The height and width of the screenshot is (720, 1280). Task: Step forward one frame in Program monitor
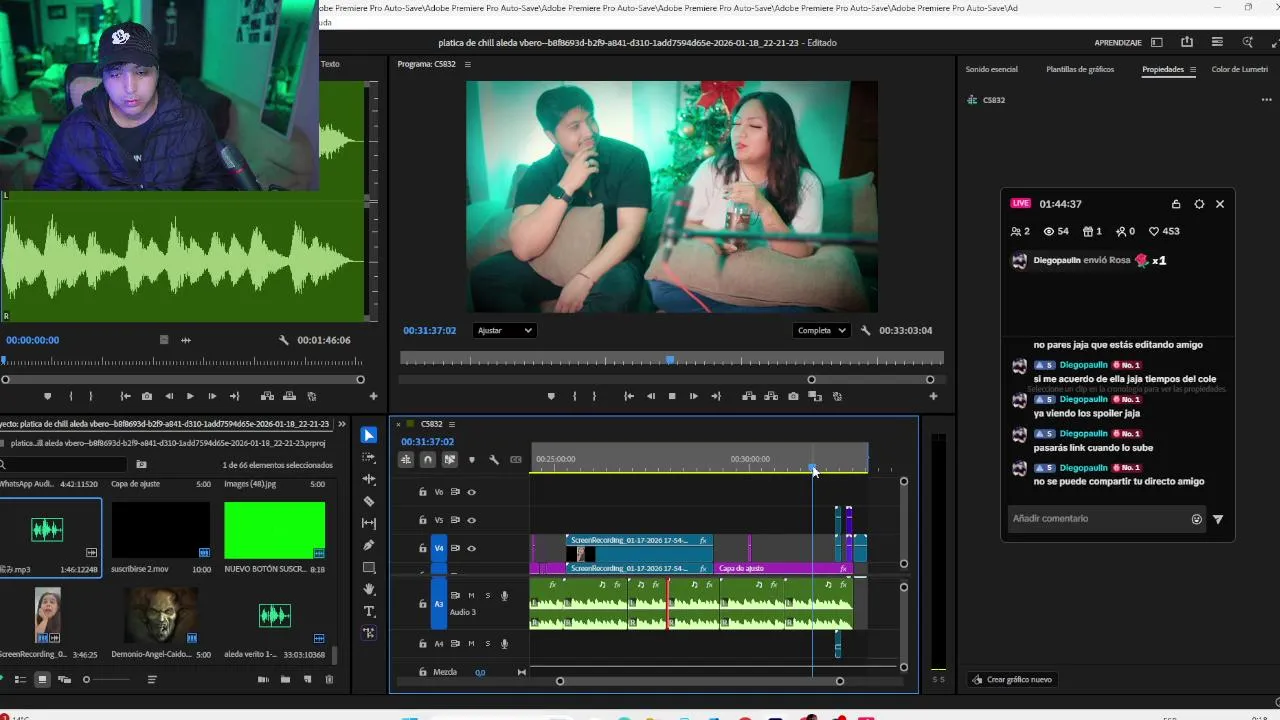coord(694,396)
